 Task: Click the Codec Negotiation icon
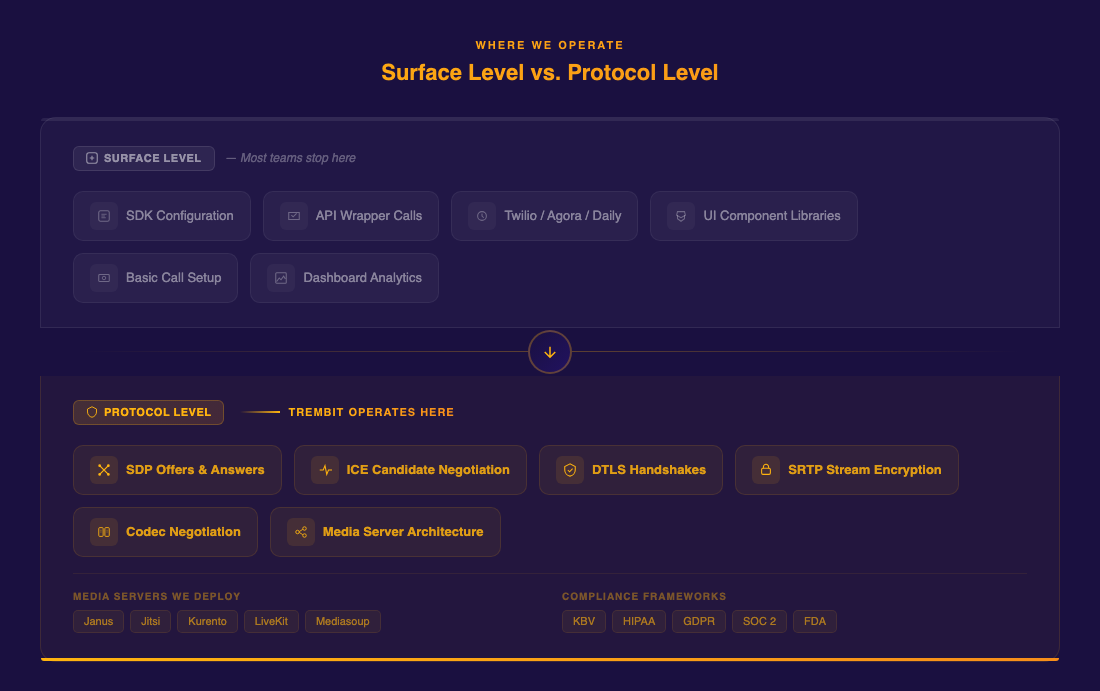(104, 532)
